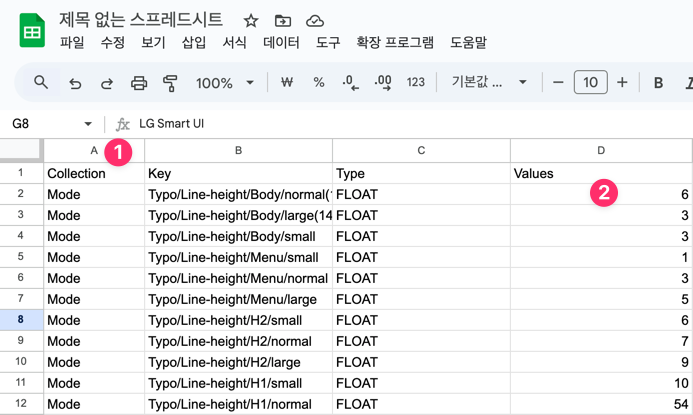Viewport: 693px width, 415px height.
Task: Open Google Sheets home logo
Action: point(31,31)
